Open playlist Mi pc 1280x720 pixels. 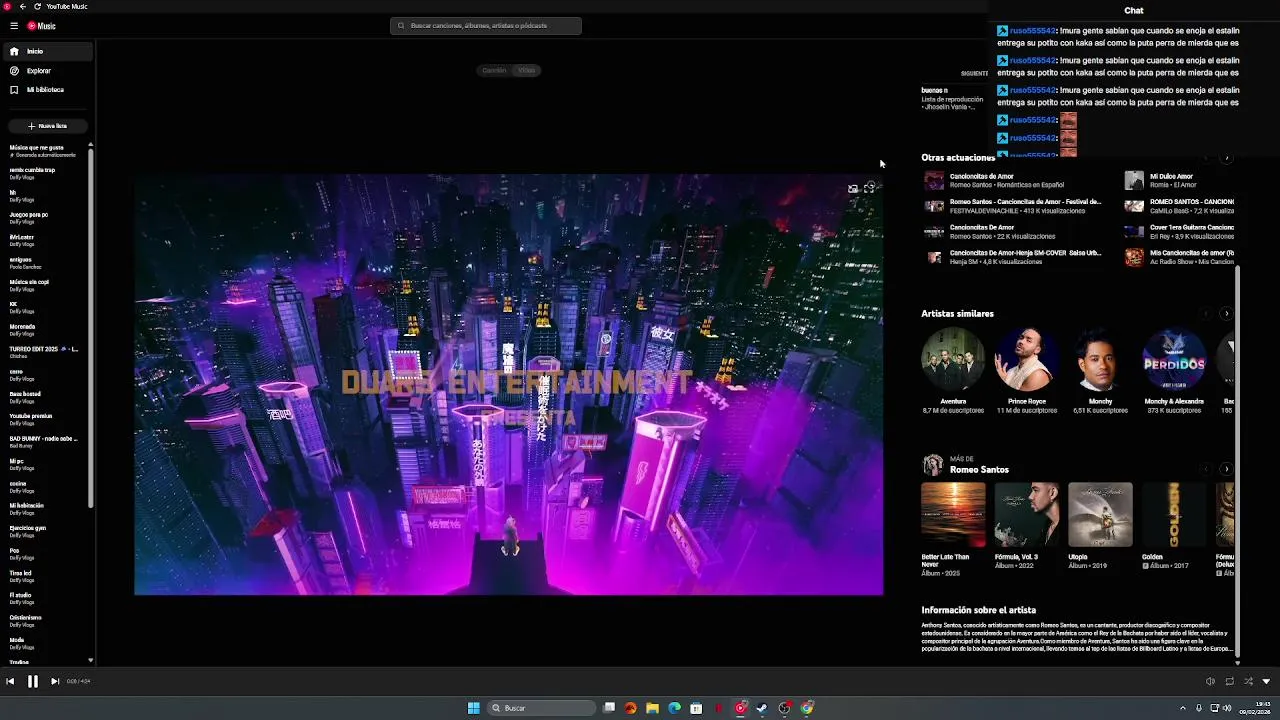coord(45,464)
